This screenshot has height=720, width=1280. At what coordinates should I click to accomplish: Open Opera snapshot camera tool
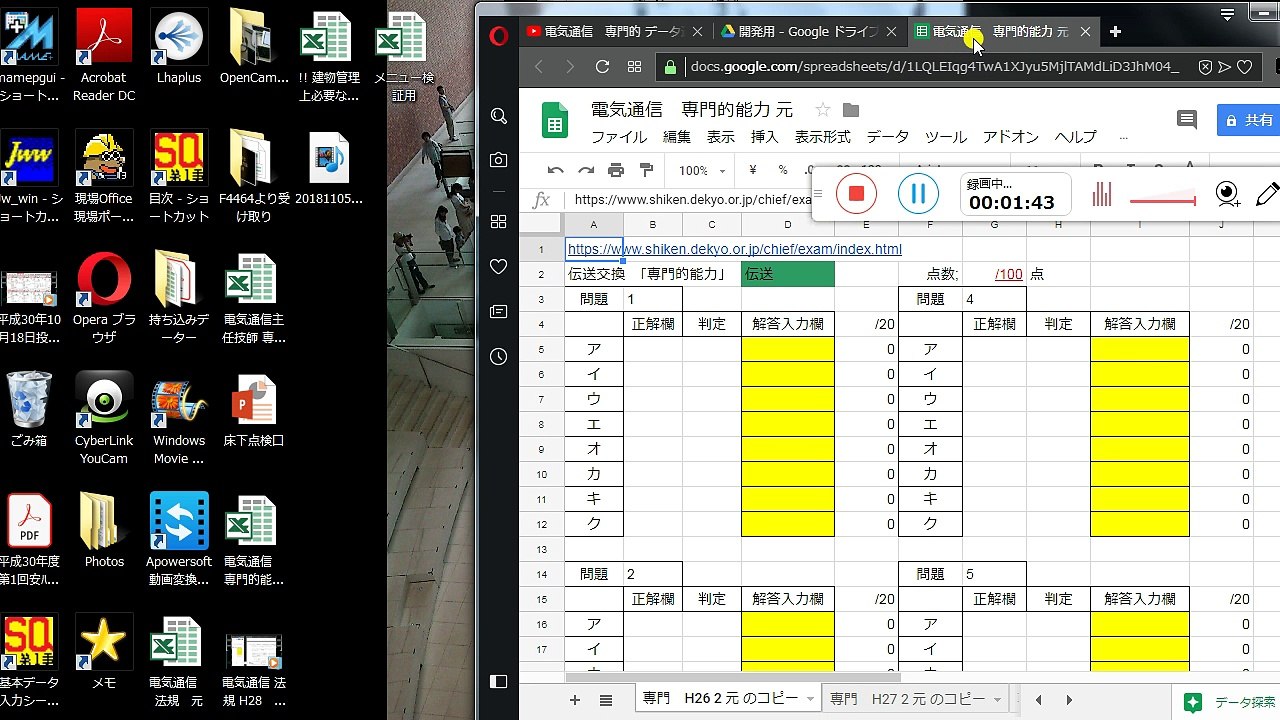tap(499, 160)
